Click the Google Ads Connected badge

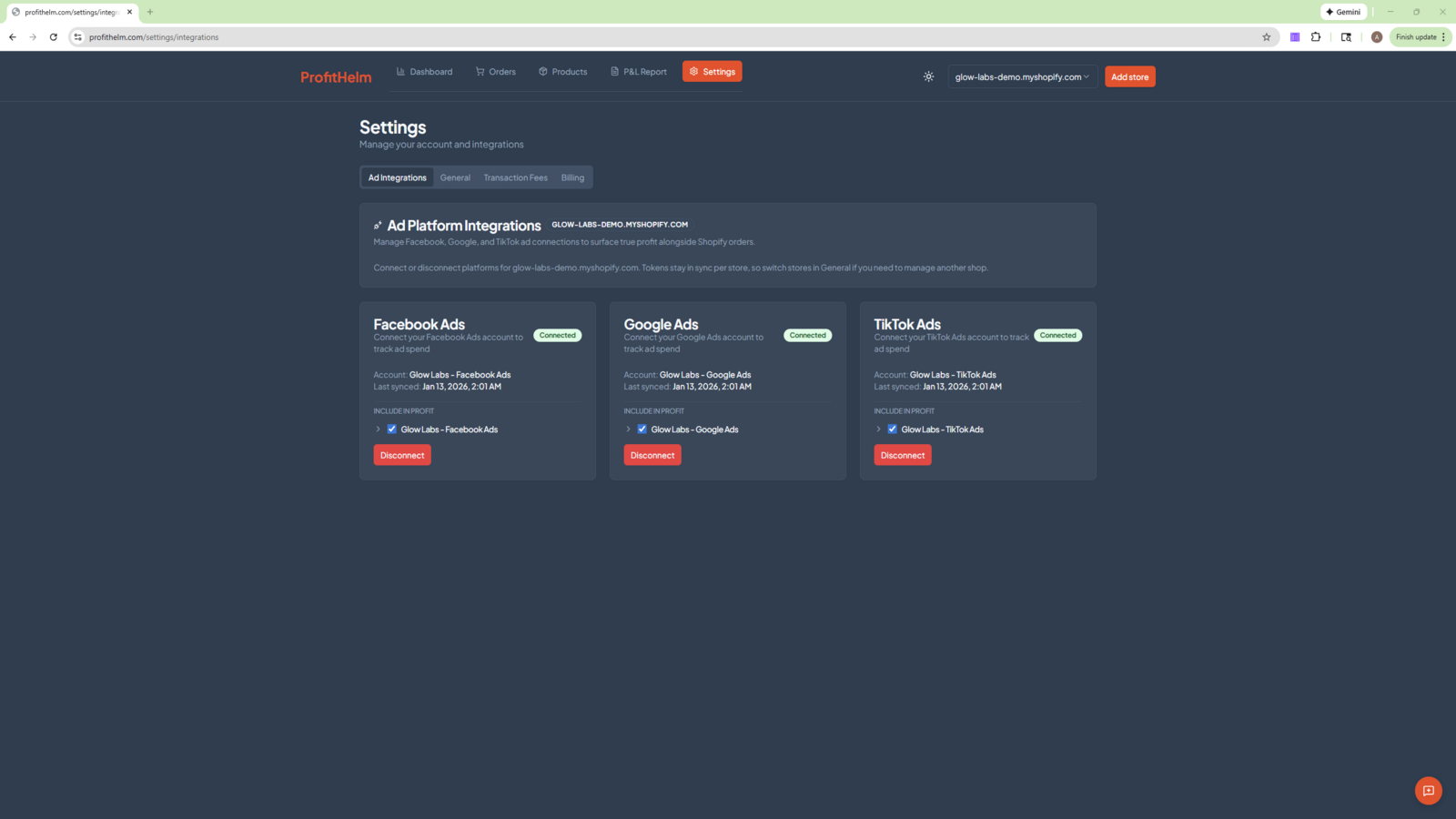[808, 336]
